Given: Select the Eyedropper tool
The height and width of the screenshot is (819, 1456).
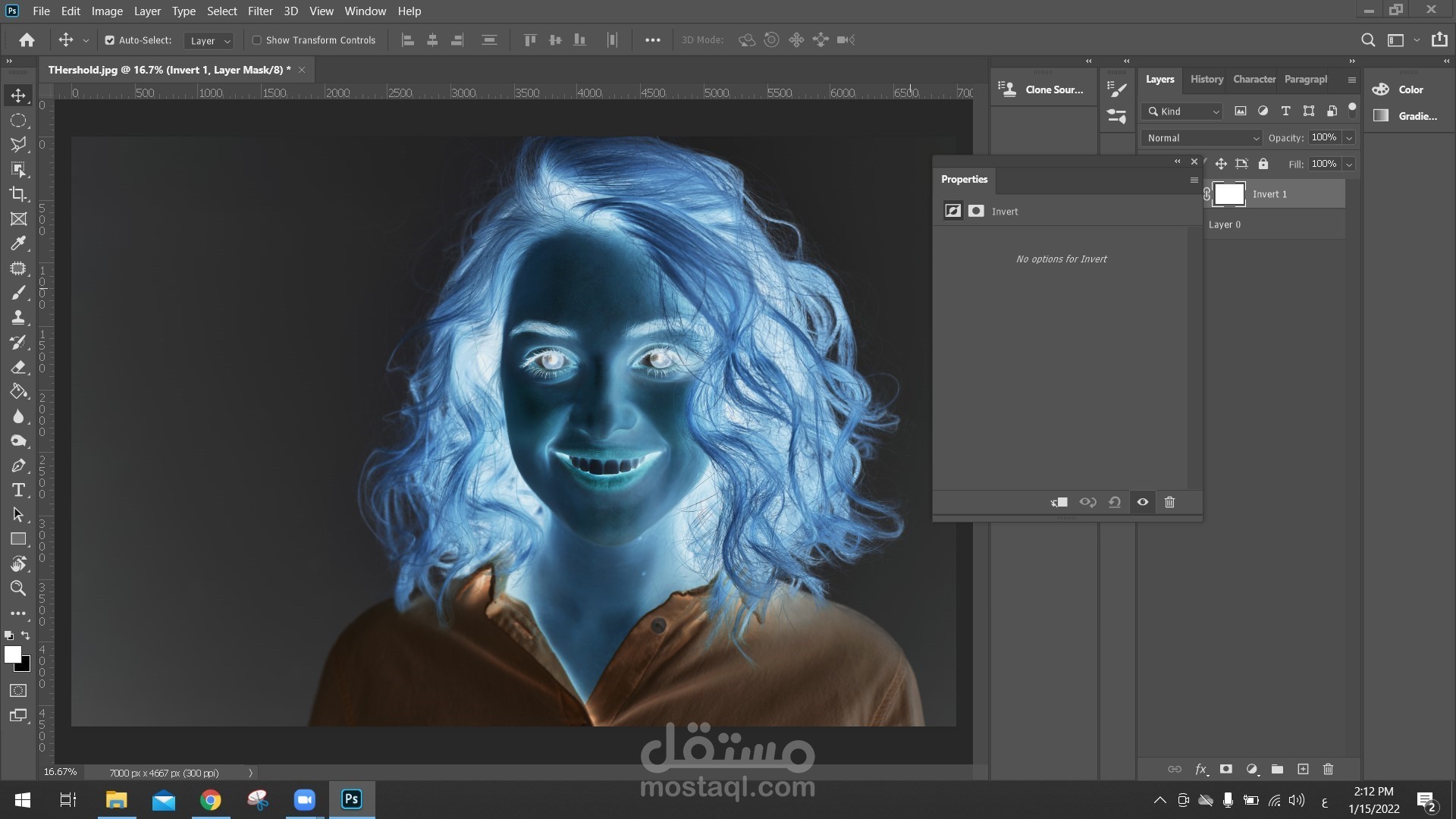Looking at the screenshot, I should (18, 243).
